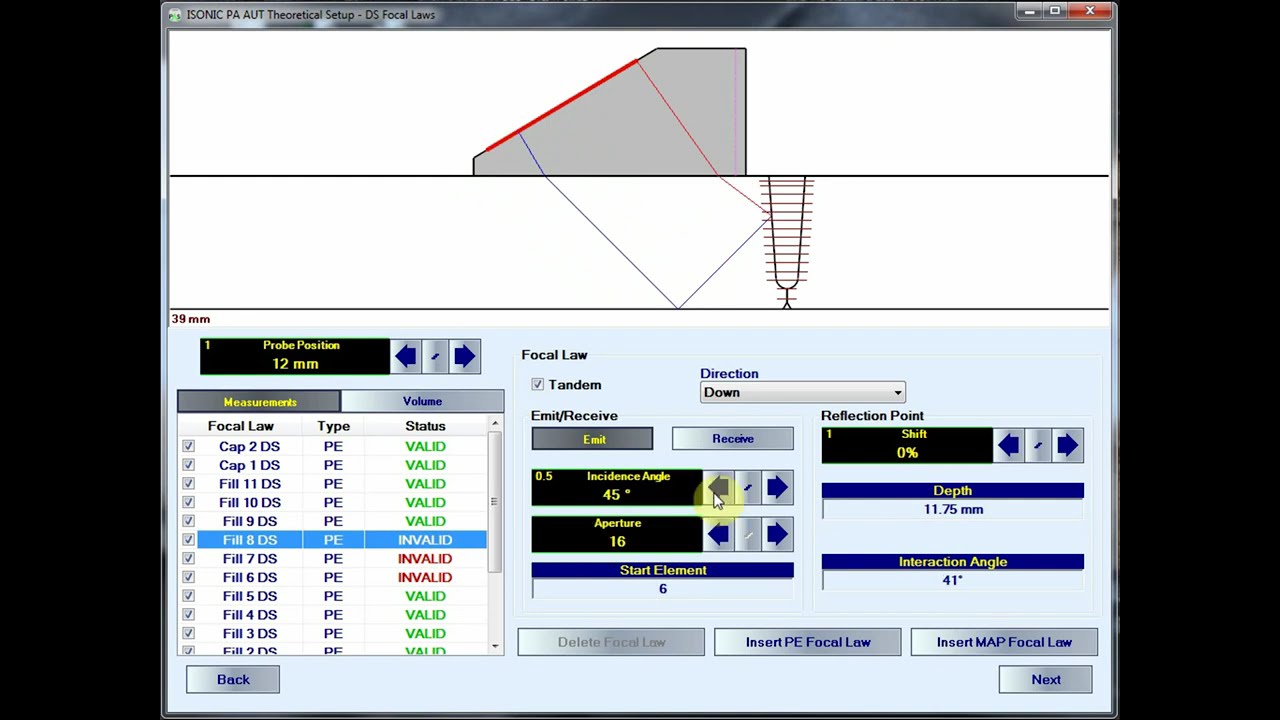Click incidence angle edit pencil icon

(x=748, y=487)
